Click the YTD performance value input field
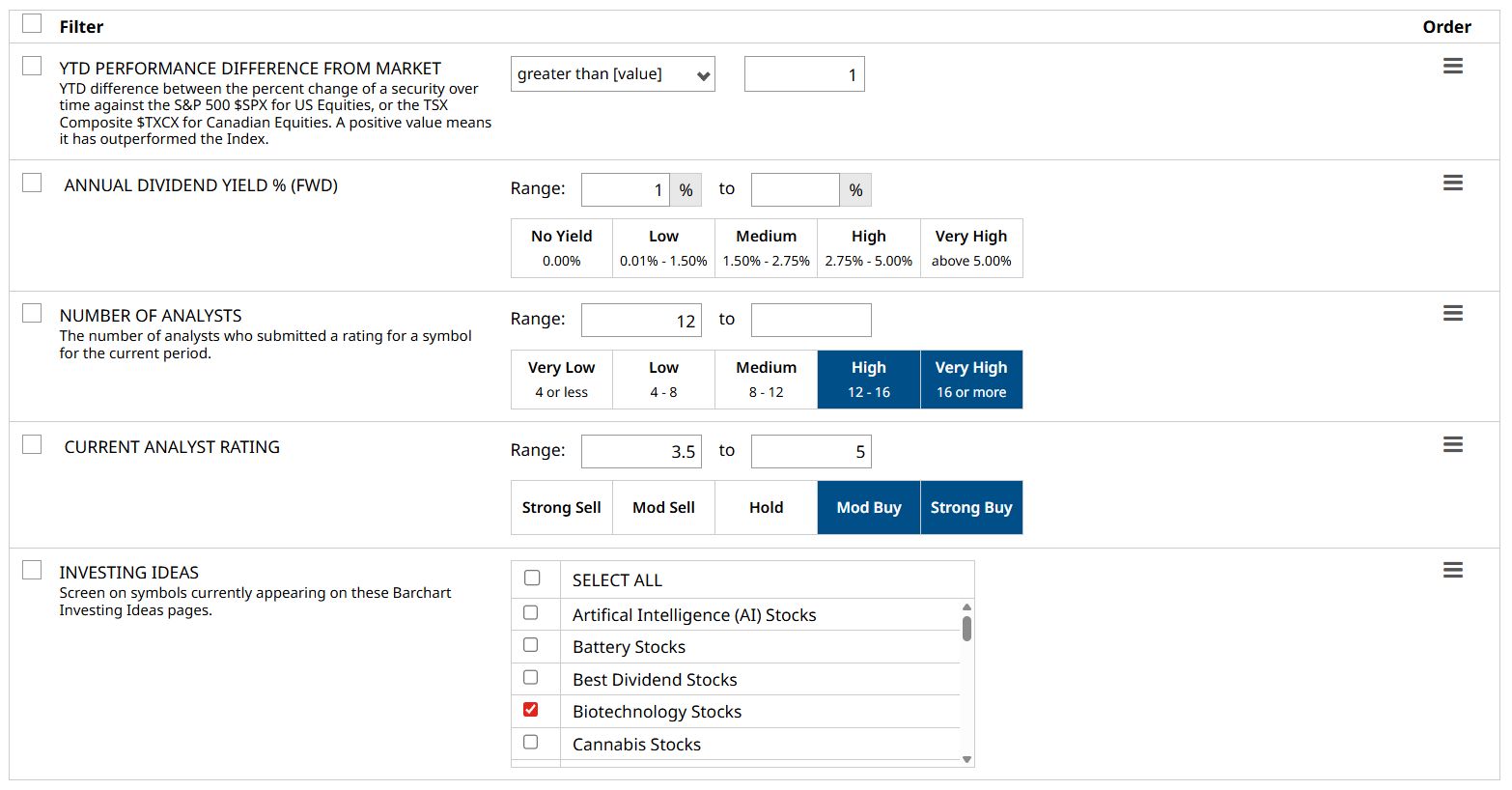Viewport: 1512px width, 790px height. 804,74
